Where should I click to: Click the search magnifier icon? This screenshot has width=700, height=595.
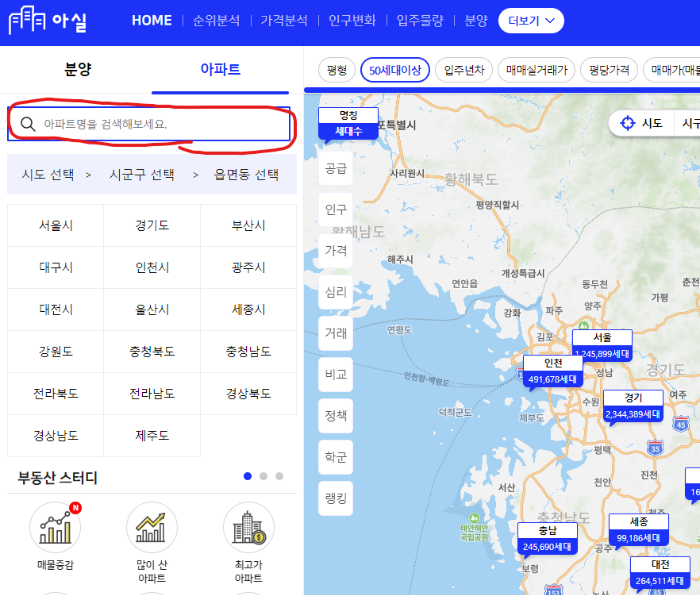pos(28,124)
